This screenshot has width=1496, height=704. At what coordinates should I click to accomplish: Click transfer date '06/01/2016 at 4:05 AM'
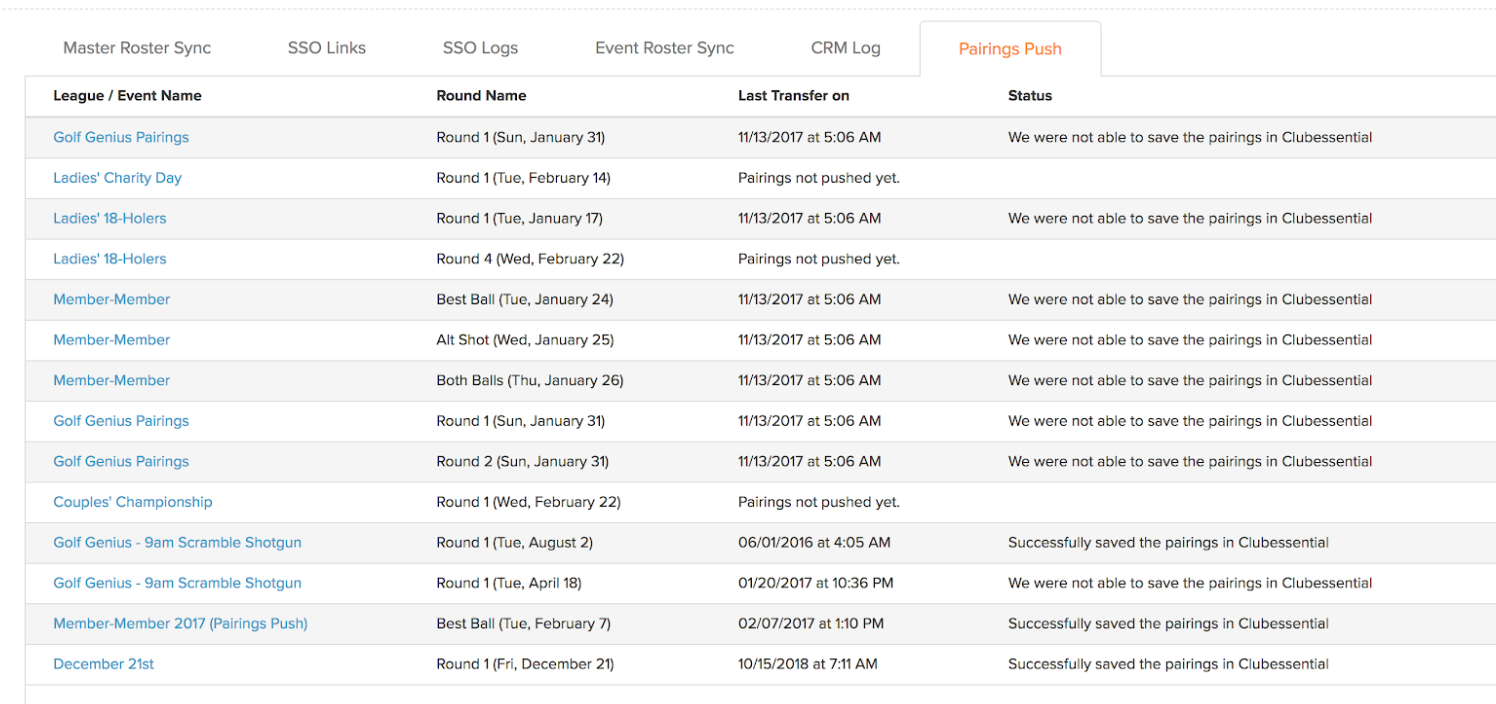coord(814,543)
